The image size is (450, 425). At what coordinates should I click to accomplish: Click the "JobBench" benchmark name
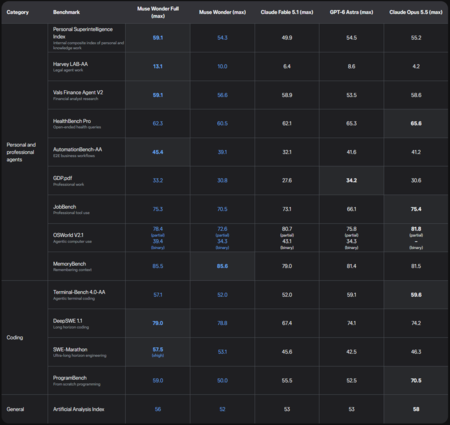[x=64, y=207]
